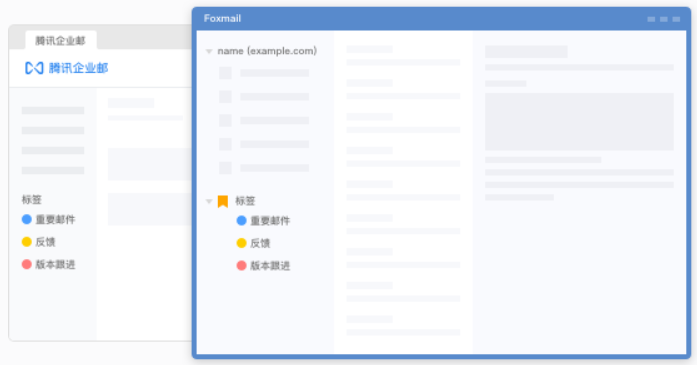The height and width of the screenshot is (365, 697).
Task: Click the Foxmail title bar text
Action: tap(222, 18)
